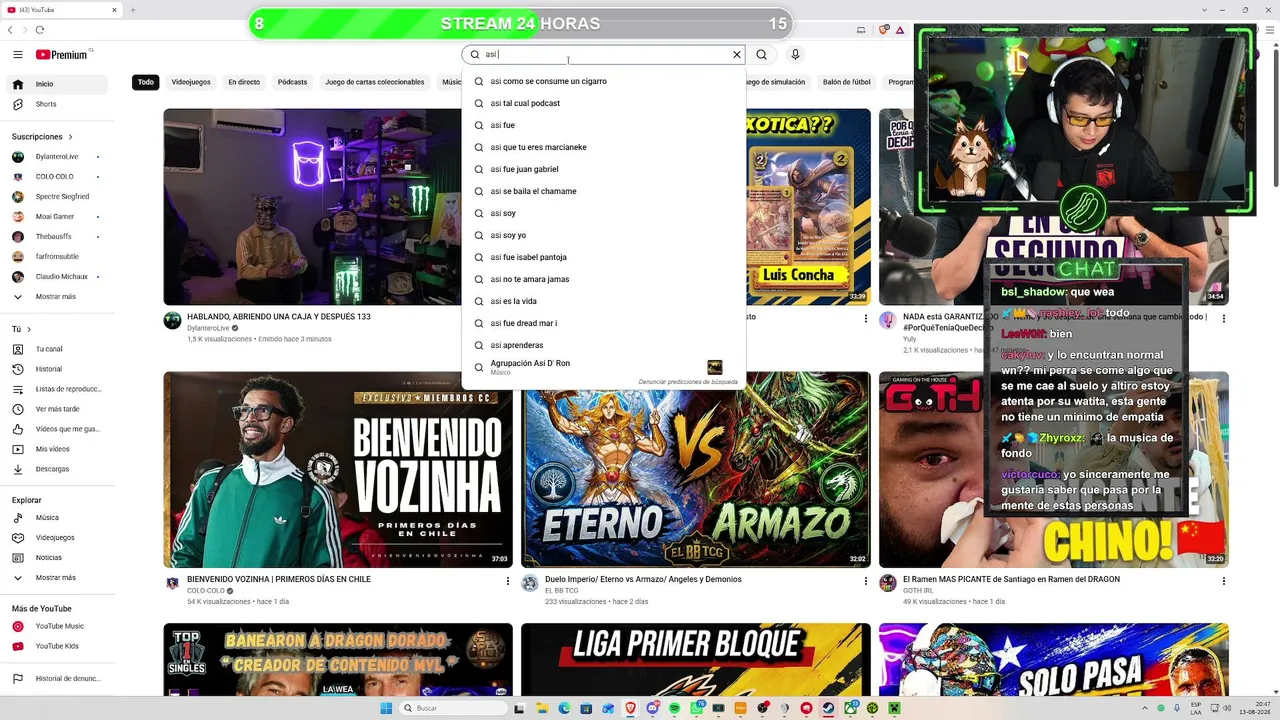The width and height of the screenshot is (1280, 720).
Task: Open Eterno vs Armazo video thumbnail
Action: point(696,469)
